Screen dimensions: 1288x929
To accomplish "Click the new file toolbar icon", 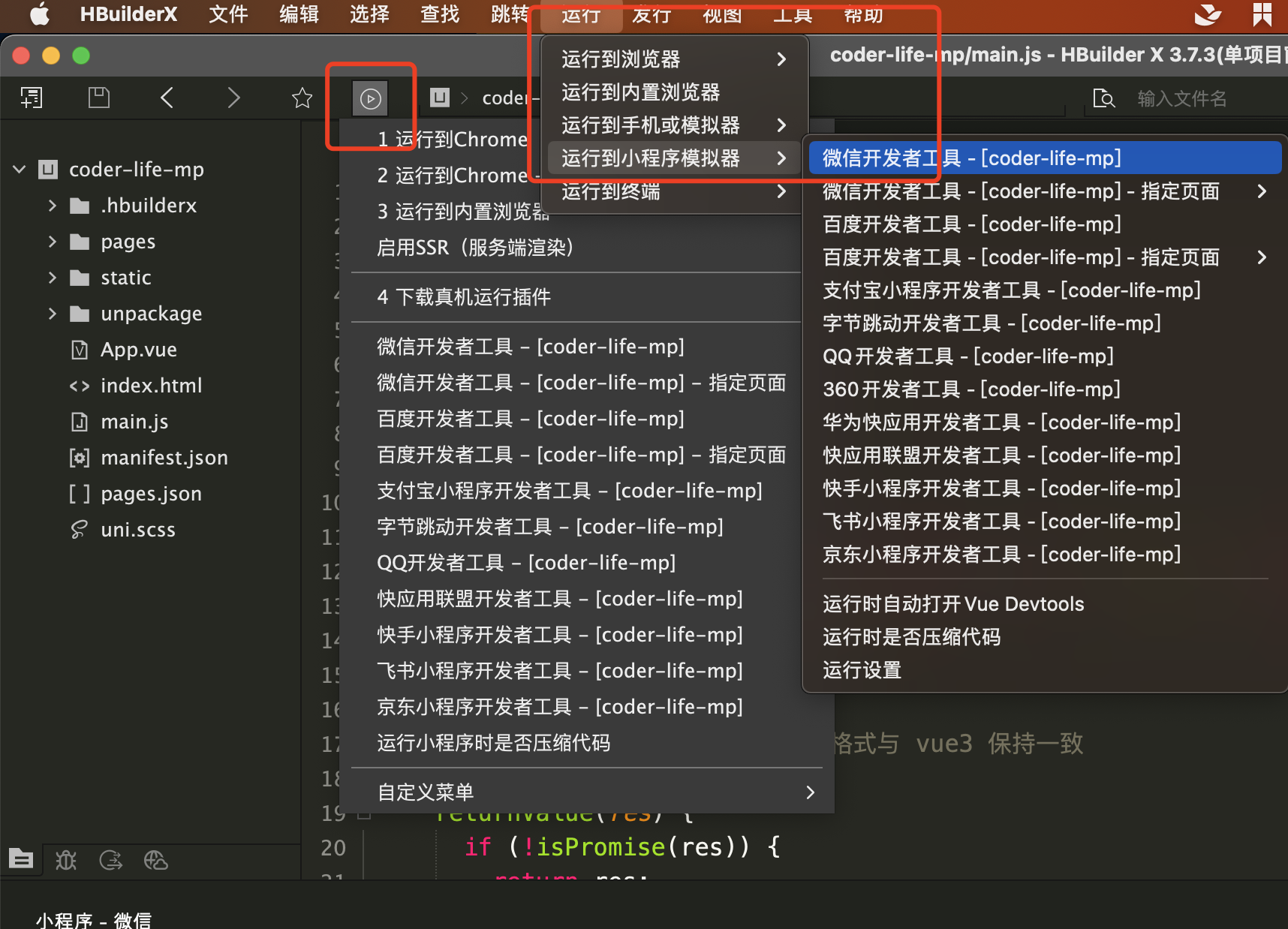I will pos(32,98).
